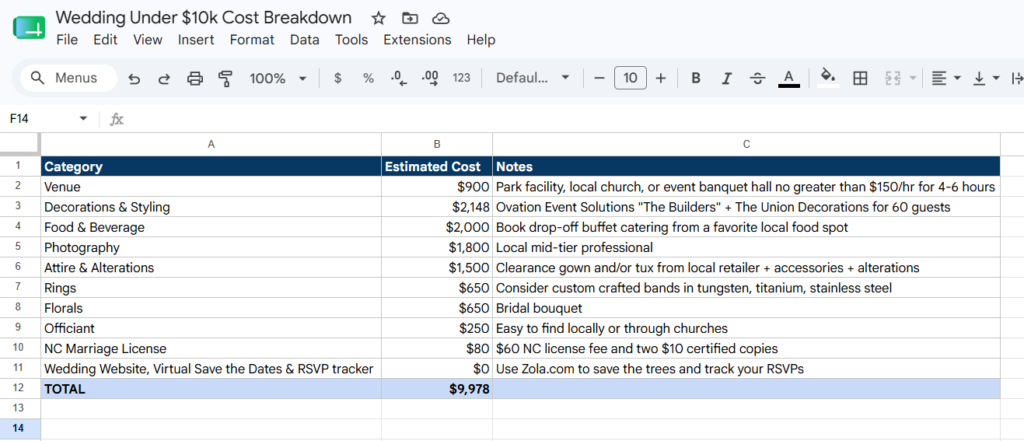Click the formula bar fx icon
Screen dimensions: 1024x441
(117, 119)
